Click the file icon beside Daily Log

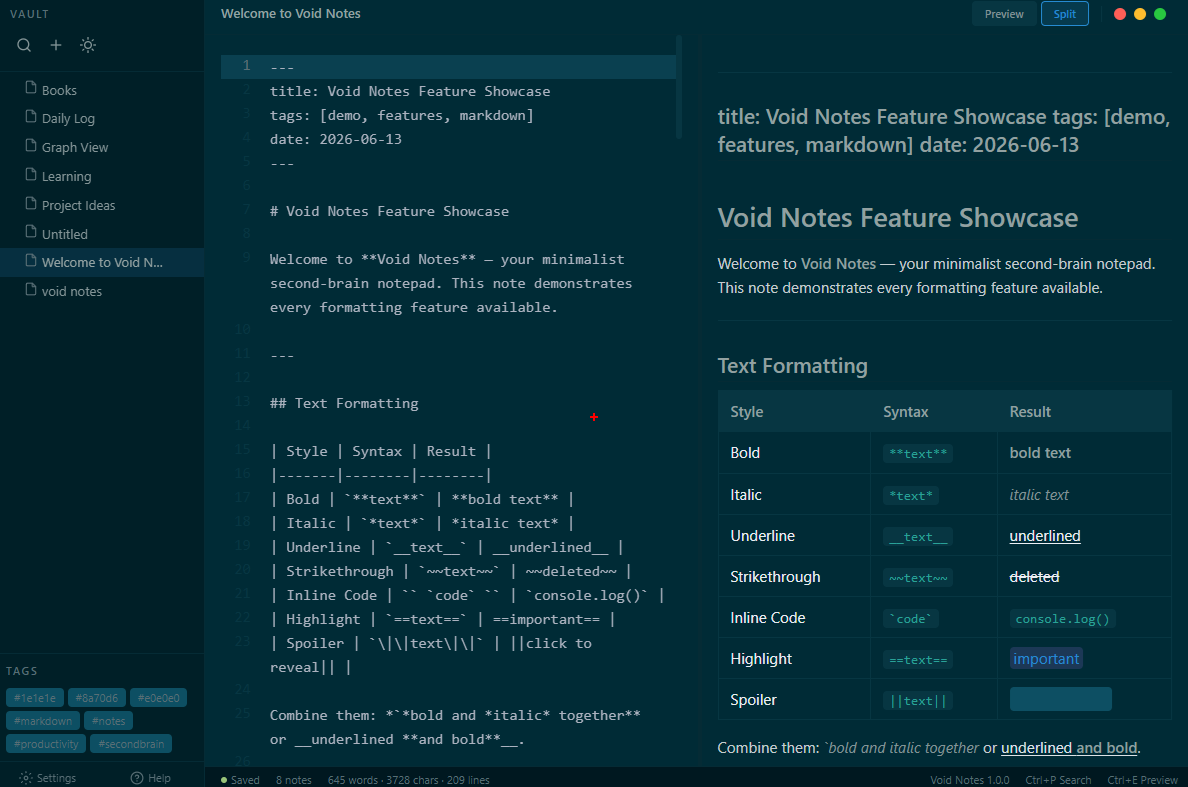[31, 117]
